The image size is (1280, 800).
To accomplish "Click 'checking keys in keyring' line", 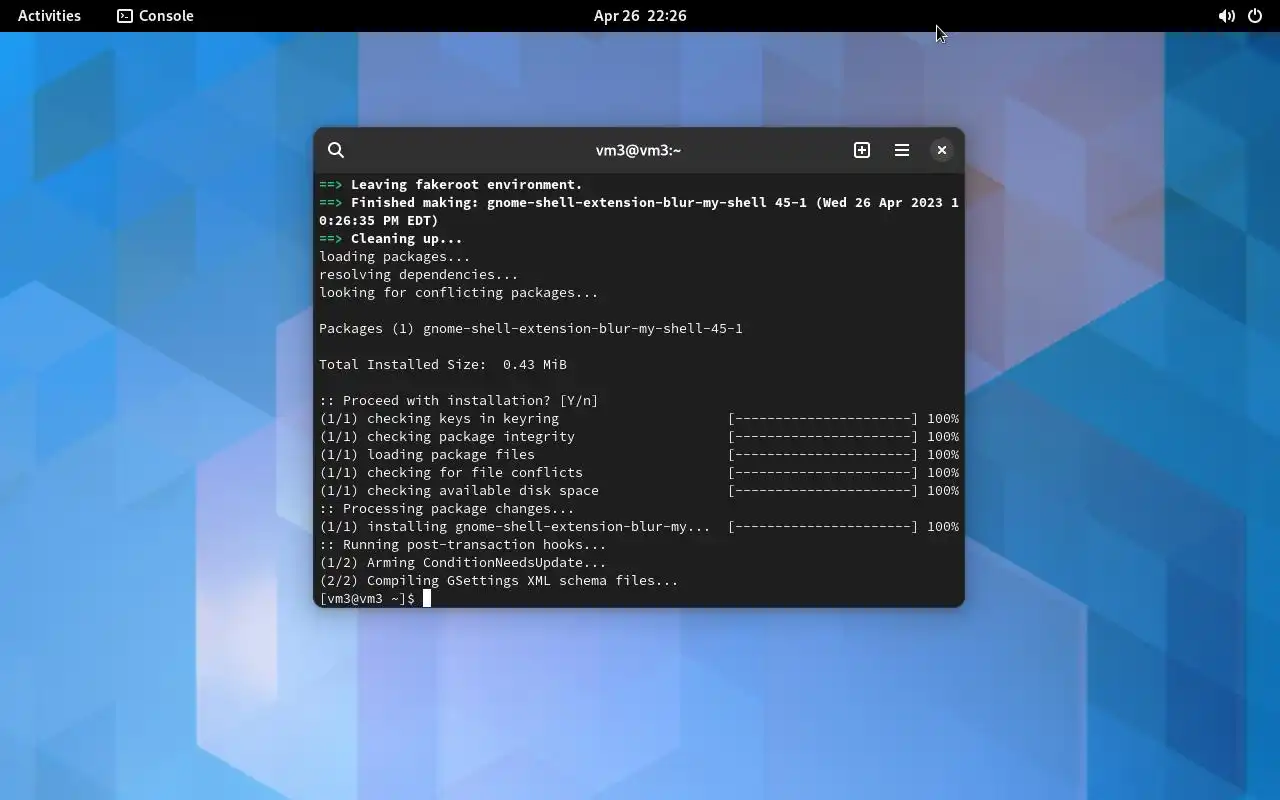I will click(638, 418).
